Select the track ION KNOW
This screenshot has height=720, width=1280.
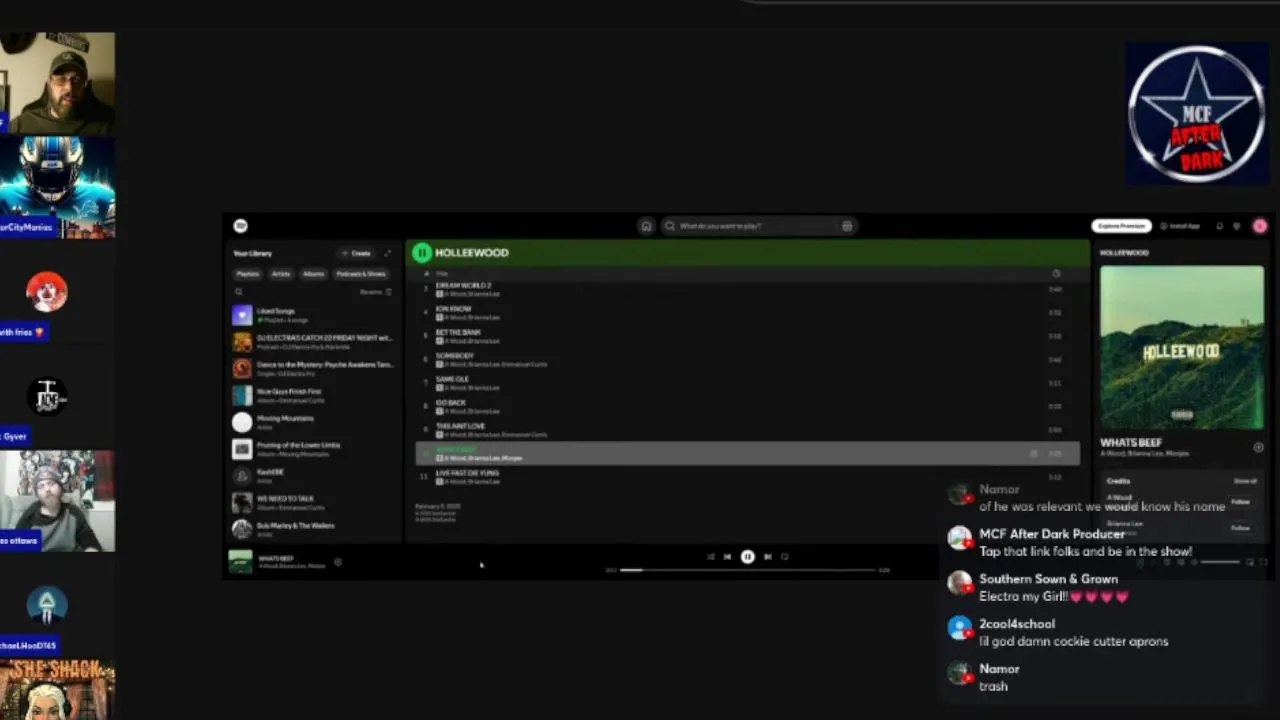[x=747, y=313]
